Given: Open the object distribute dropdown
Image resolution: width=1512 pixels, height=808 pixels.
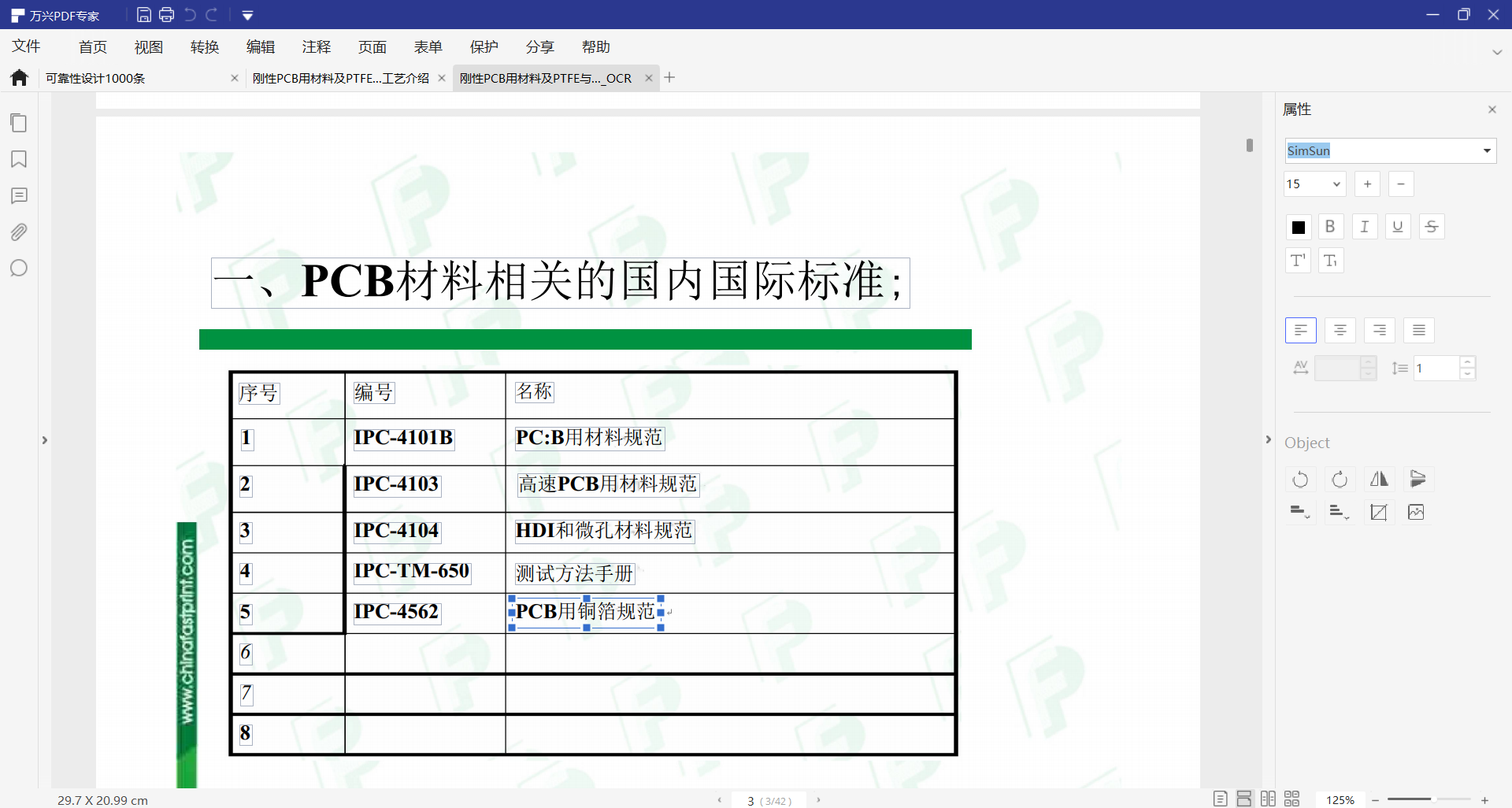Looking at the screenshot, I should [1340, 512].
